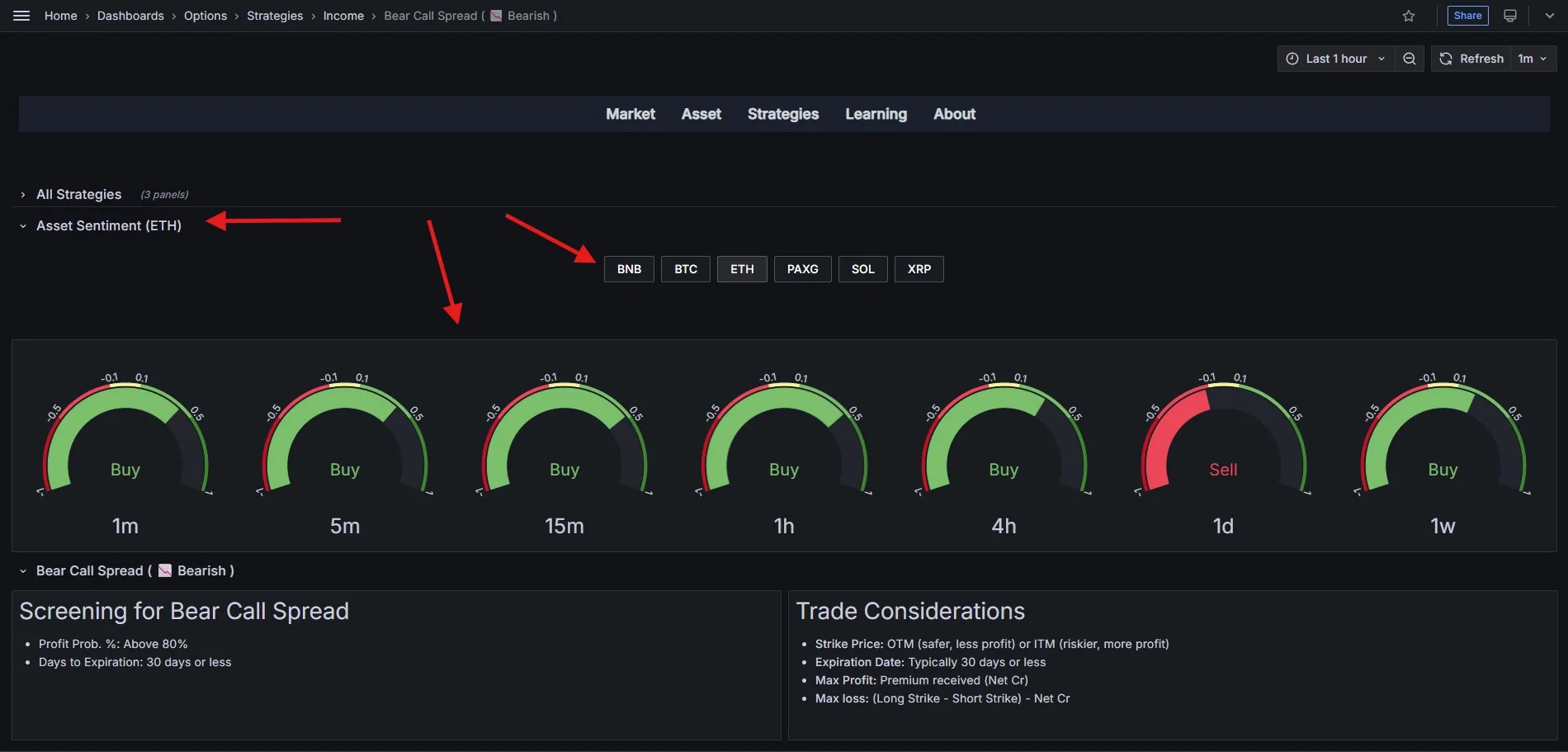Click the Share button

coord(1467,15)
